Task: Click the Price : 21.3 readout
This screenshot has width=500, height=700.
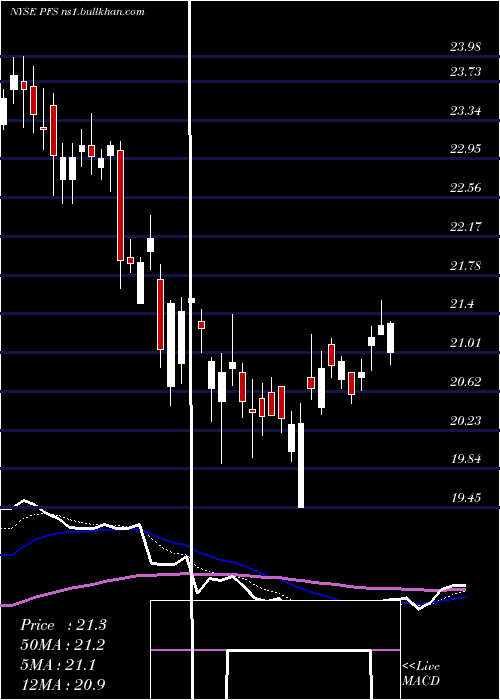Action: [x=63, y=625]
